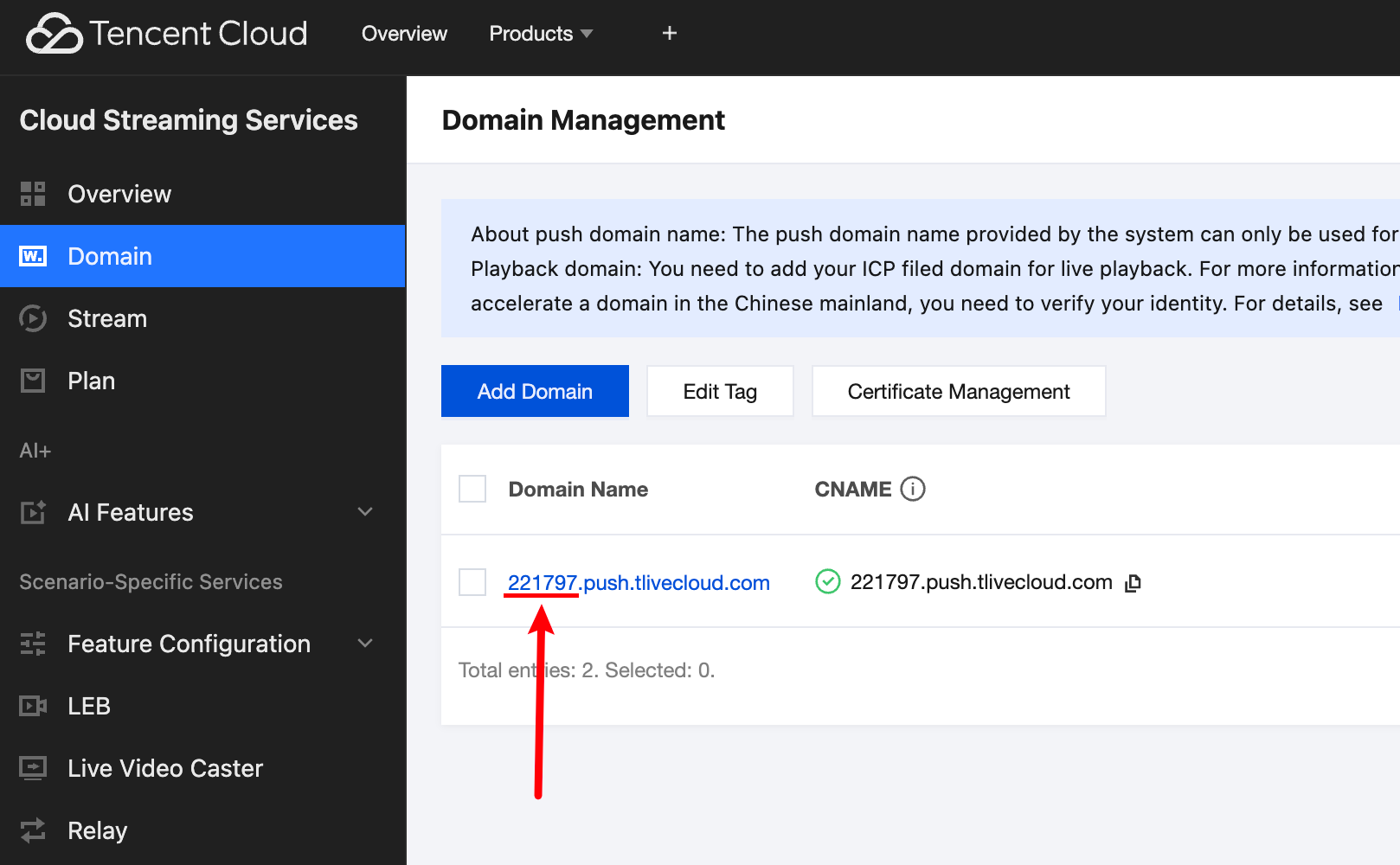Click the LEB video icon in sidebar
Screen dimensions: 1400x865
[x=33, y=706]
